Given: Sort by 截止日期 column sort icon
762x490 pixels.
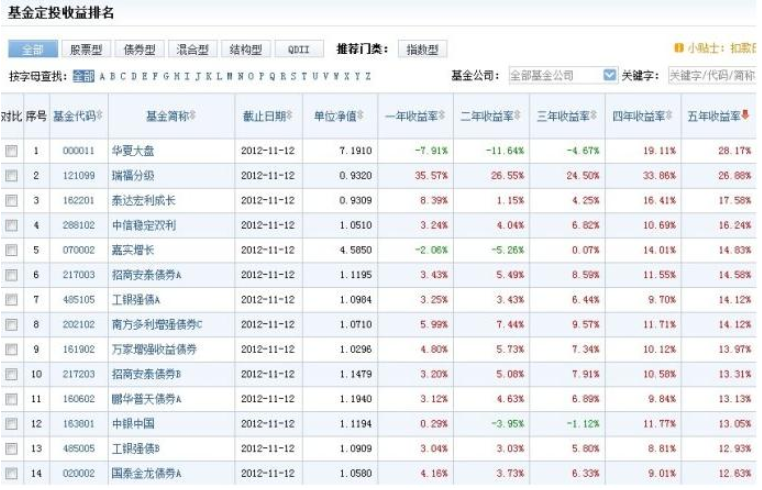Looking at the screenshot, I should [290, 116].
